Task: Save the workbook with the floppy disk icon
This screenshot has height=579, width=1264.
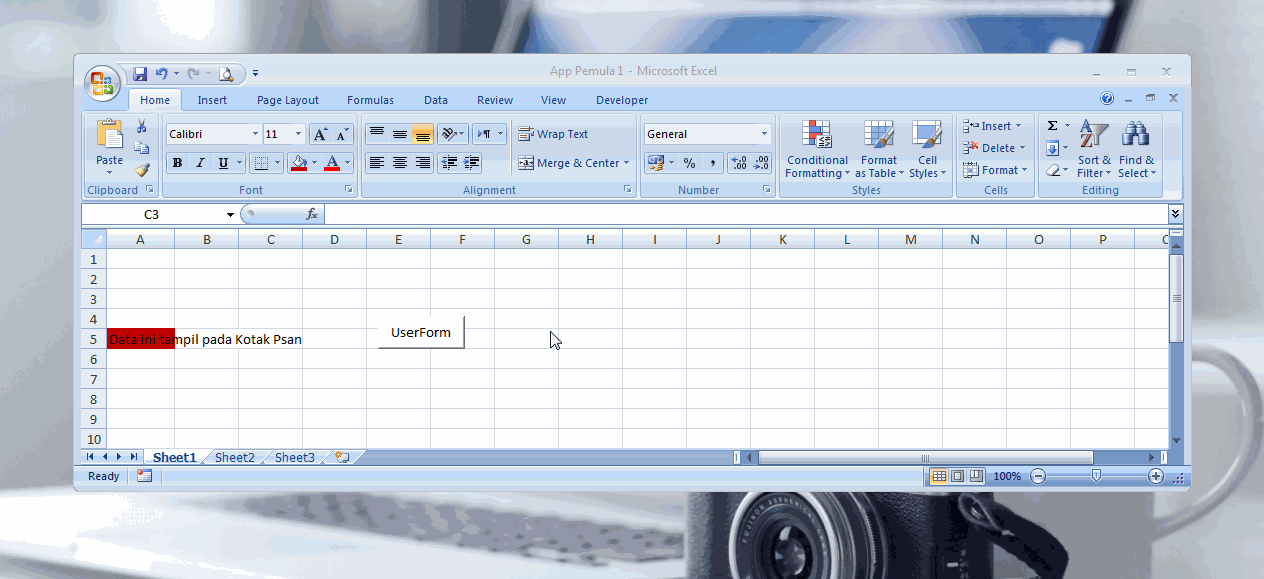Action: click(140, 74)
